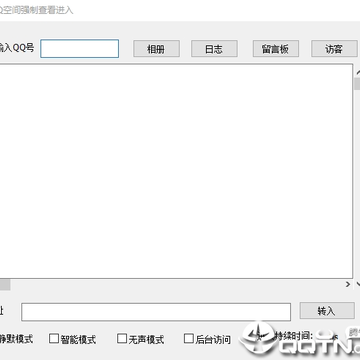Click the 日志 button
360x360 pixels.
(214, 49)
